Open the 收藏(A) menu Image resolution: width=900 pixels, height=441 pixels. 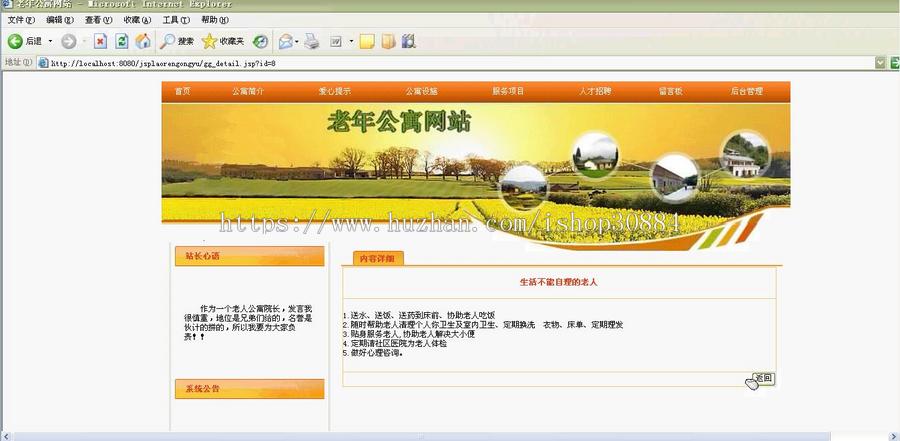pyautogui.click(x=137, y=20)
